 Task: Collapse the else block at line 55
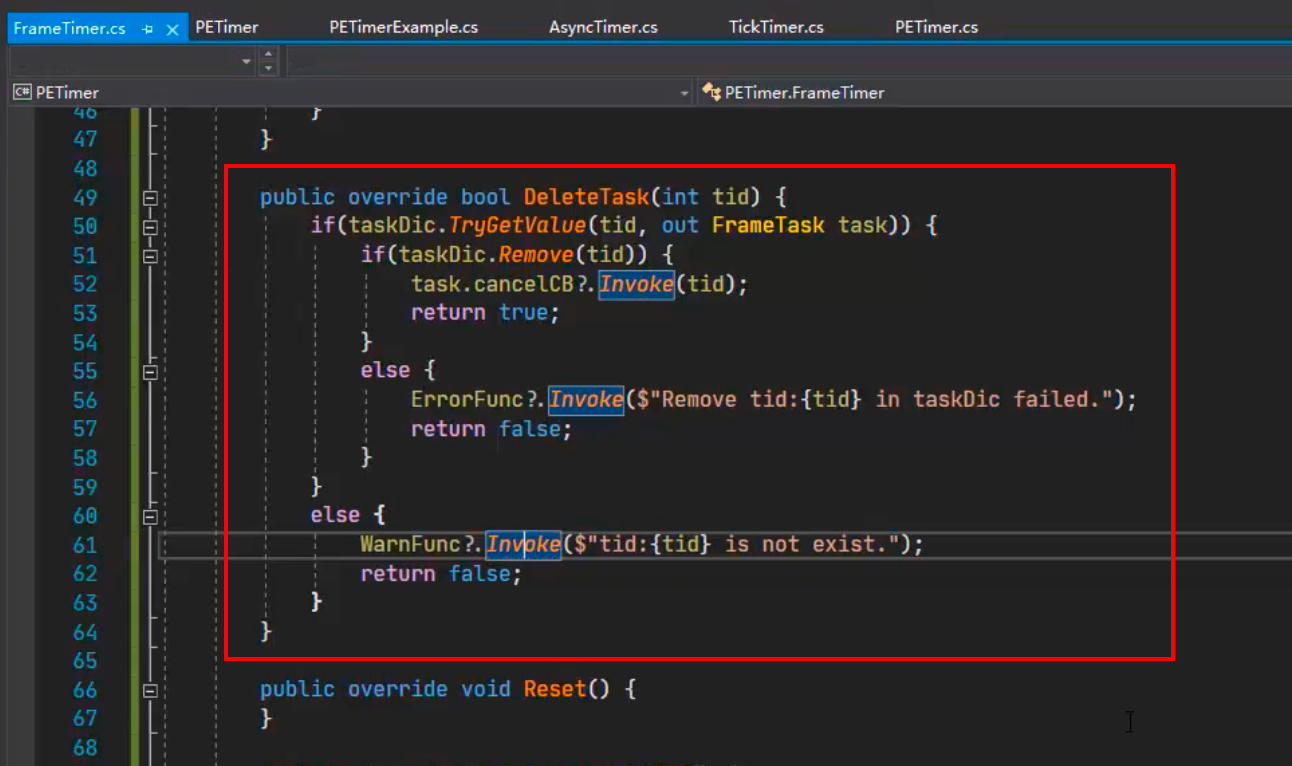pos(150,372)
